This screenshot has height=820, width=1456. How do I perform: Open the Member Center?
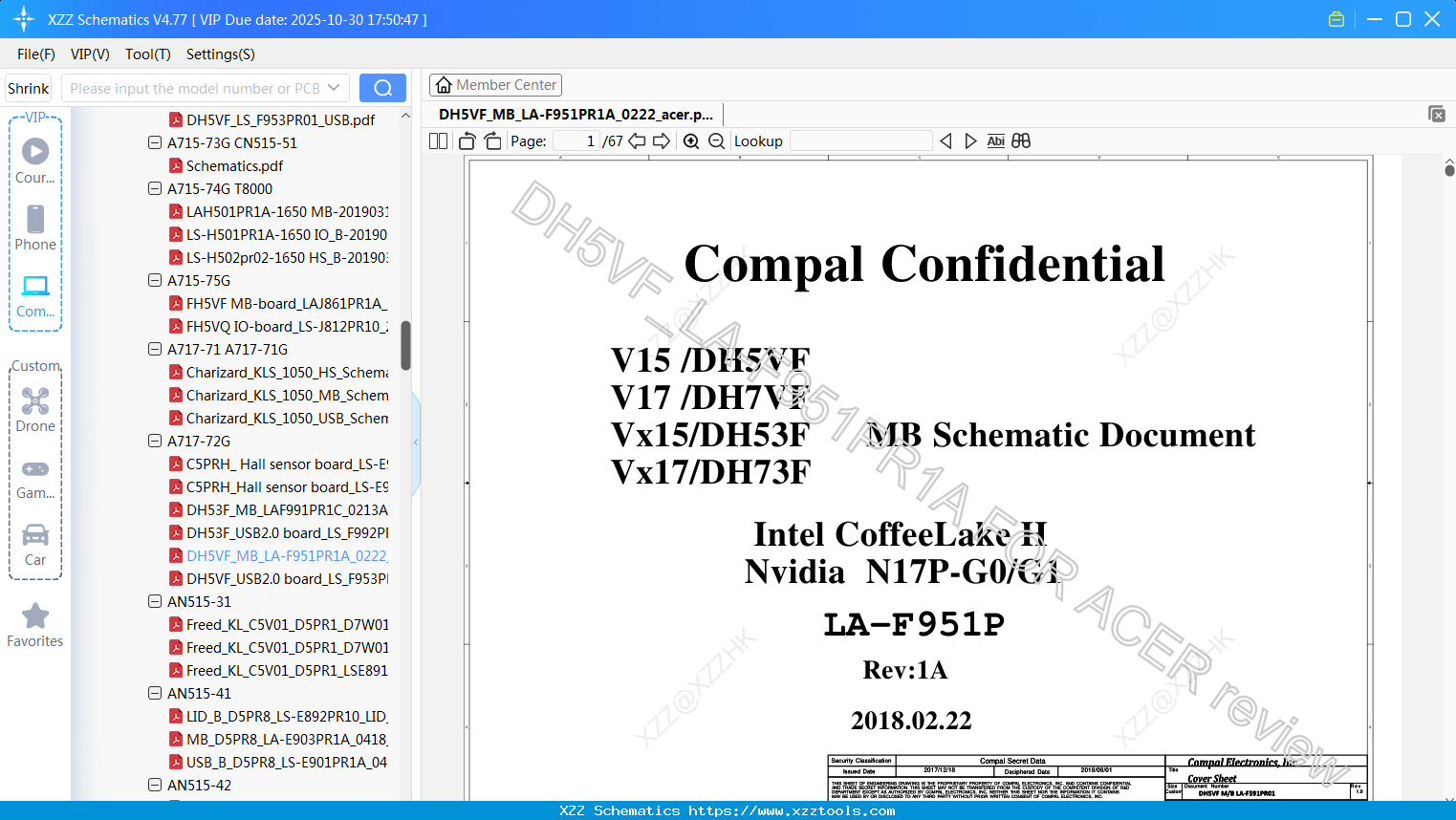495,85
